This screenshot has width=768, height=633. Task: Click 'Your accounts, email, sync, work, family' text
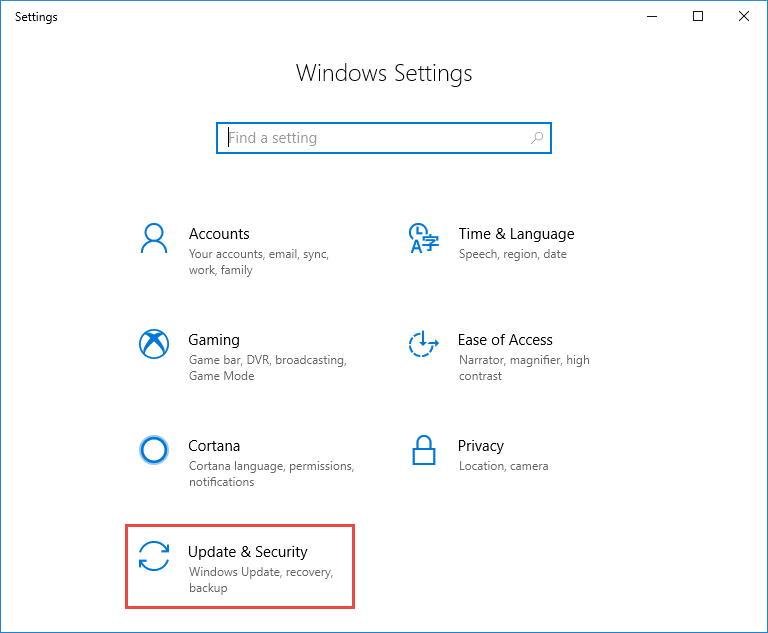[x=259, y=262]
